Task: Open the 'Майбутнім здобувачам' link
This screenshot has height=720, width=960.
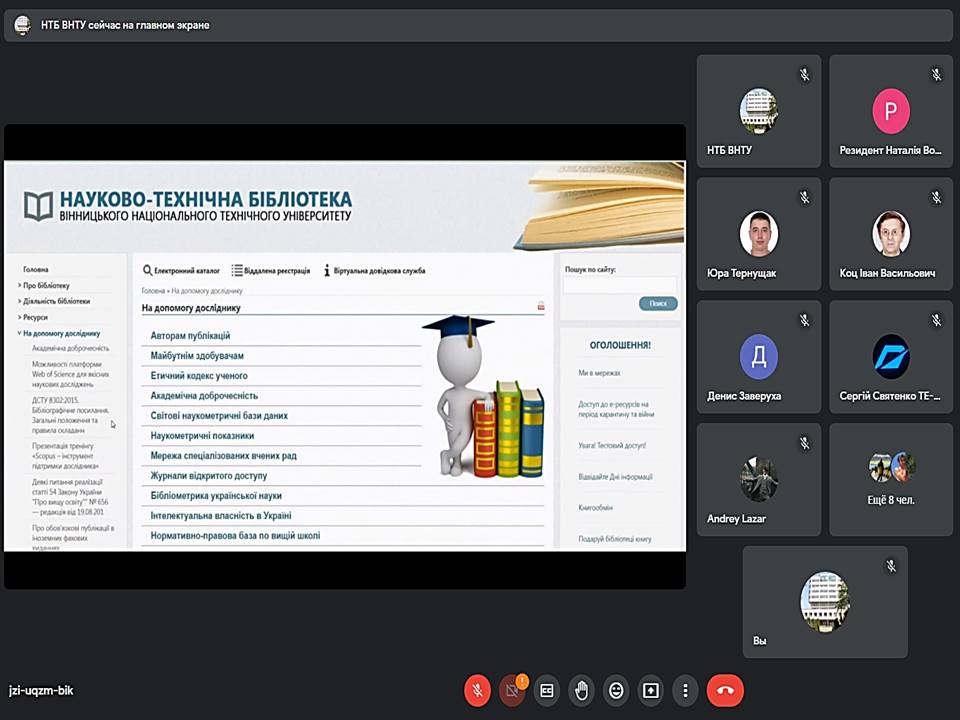Action: click(197, 356)
